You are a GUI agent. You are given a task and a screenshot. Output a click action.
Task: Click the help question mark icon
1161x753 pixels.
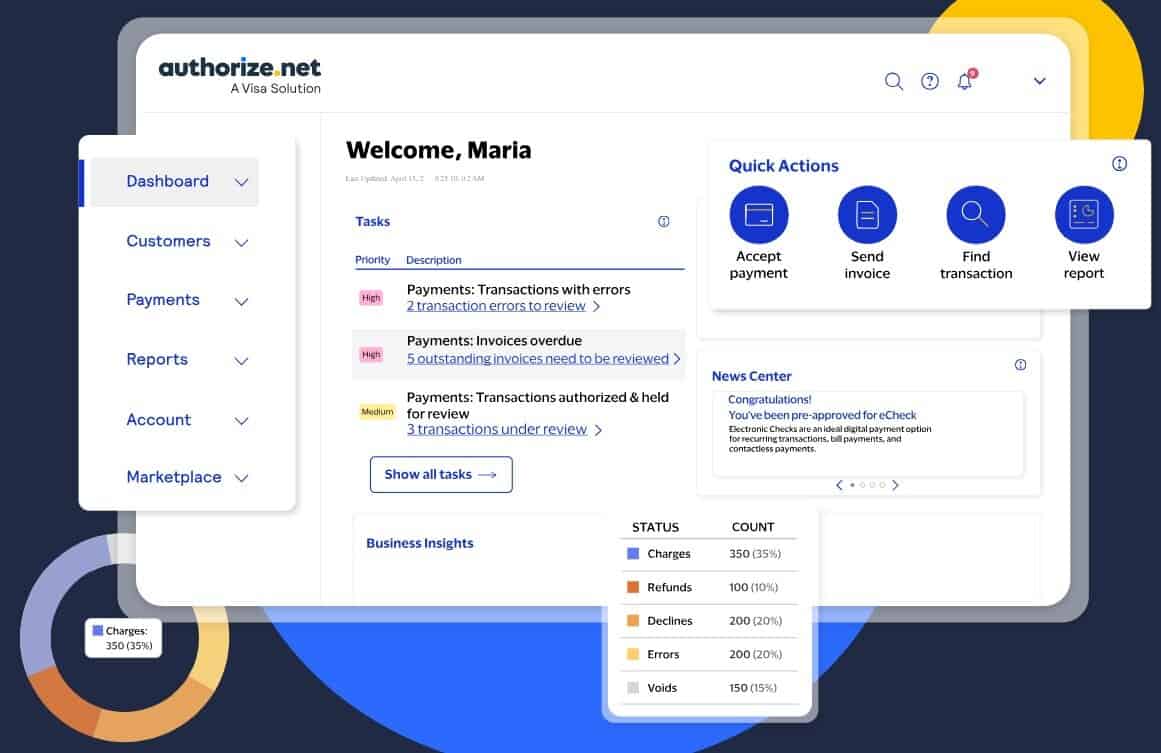[929, 81]
